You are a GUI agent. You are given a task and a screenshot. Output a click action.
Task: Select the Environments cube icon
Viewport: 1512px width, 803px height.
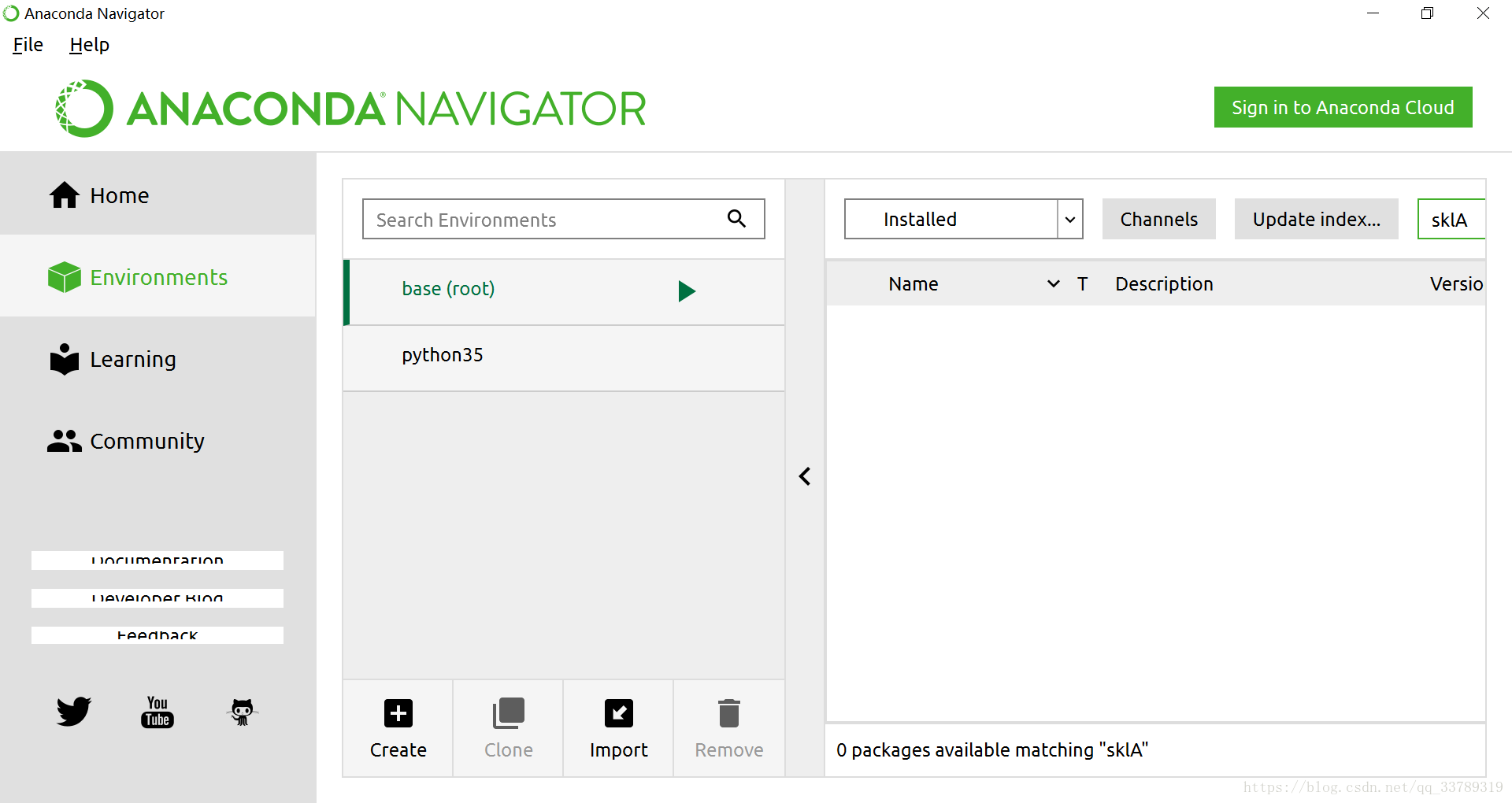[x=64, y=277]
